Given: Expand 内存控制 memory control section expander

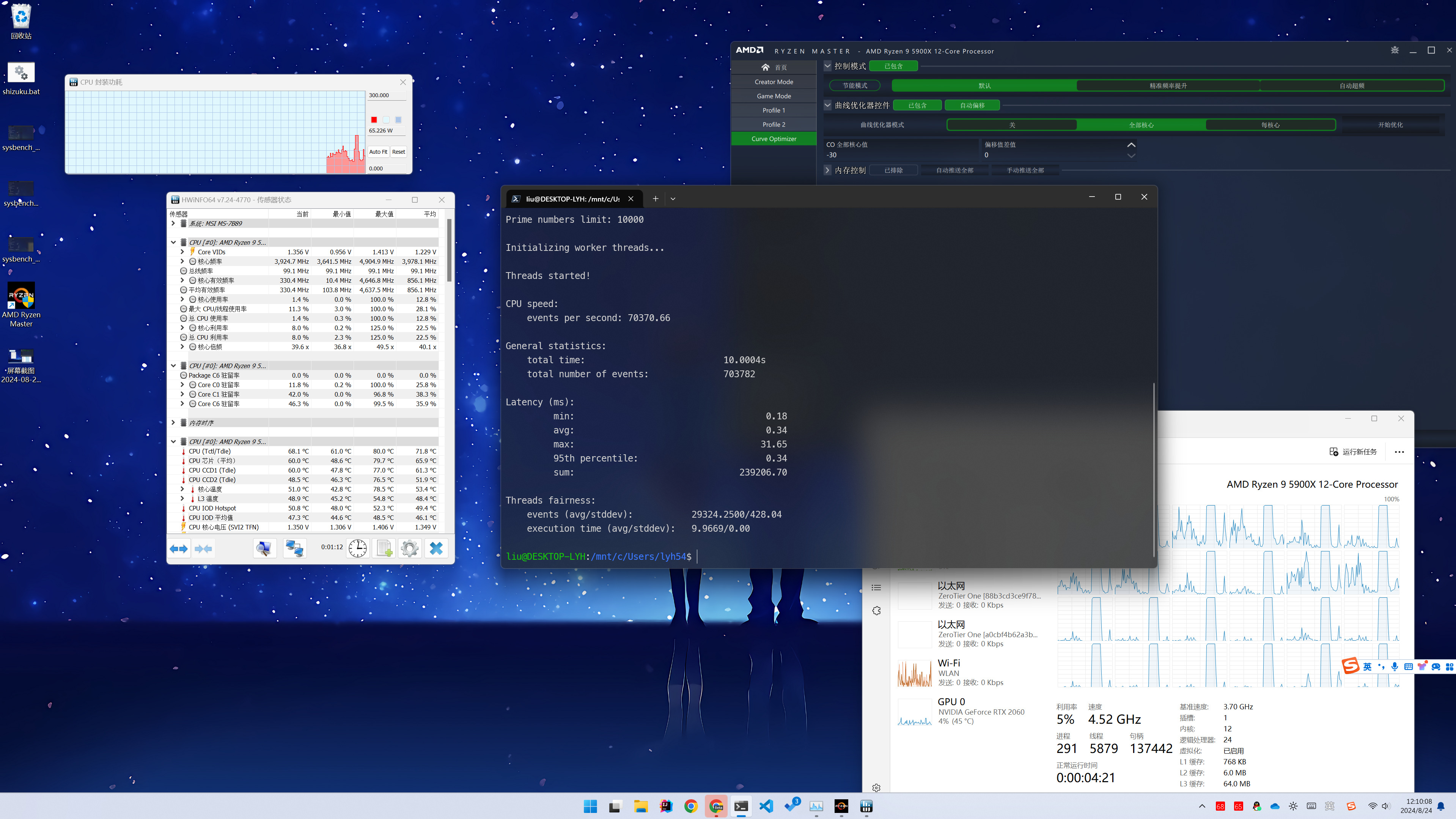Looking at the screenshot, I should 827,170.
